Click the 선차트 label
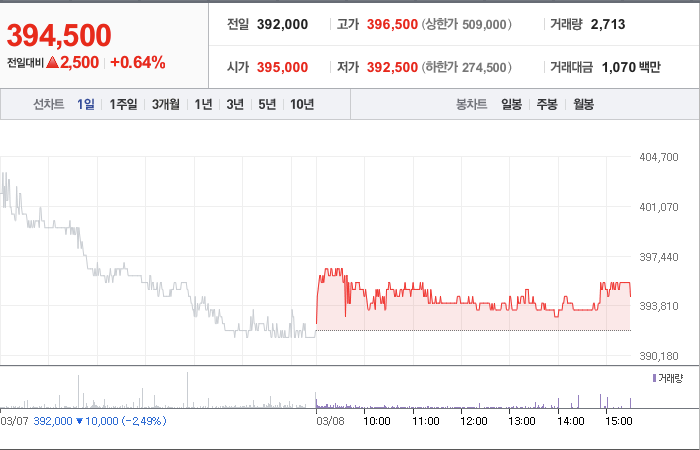This screenshot has height=450, width=700. click(49, 104)
